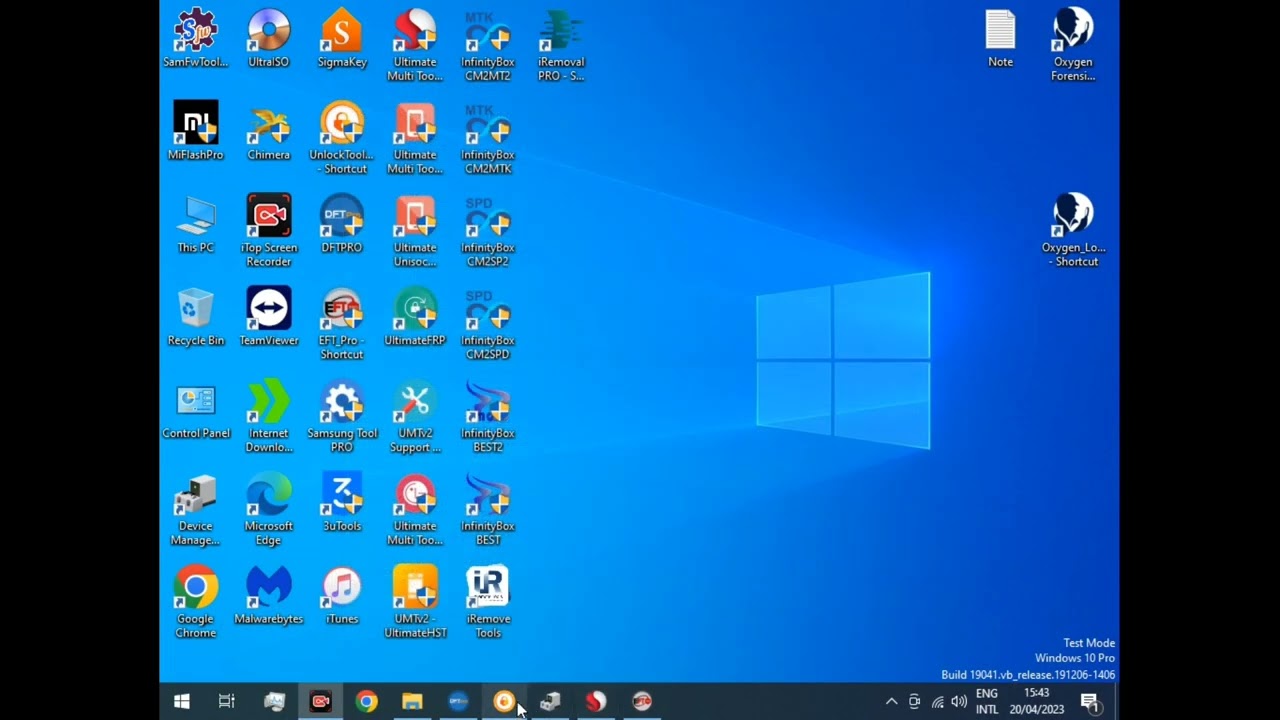Open the UMTv2 Support desktop shortcut

click(x=415, y=417)
